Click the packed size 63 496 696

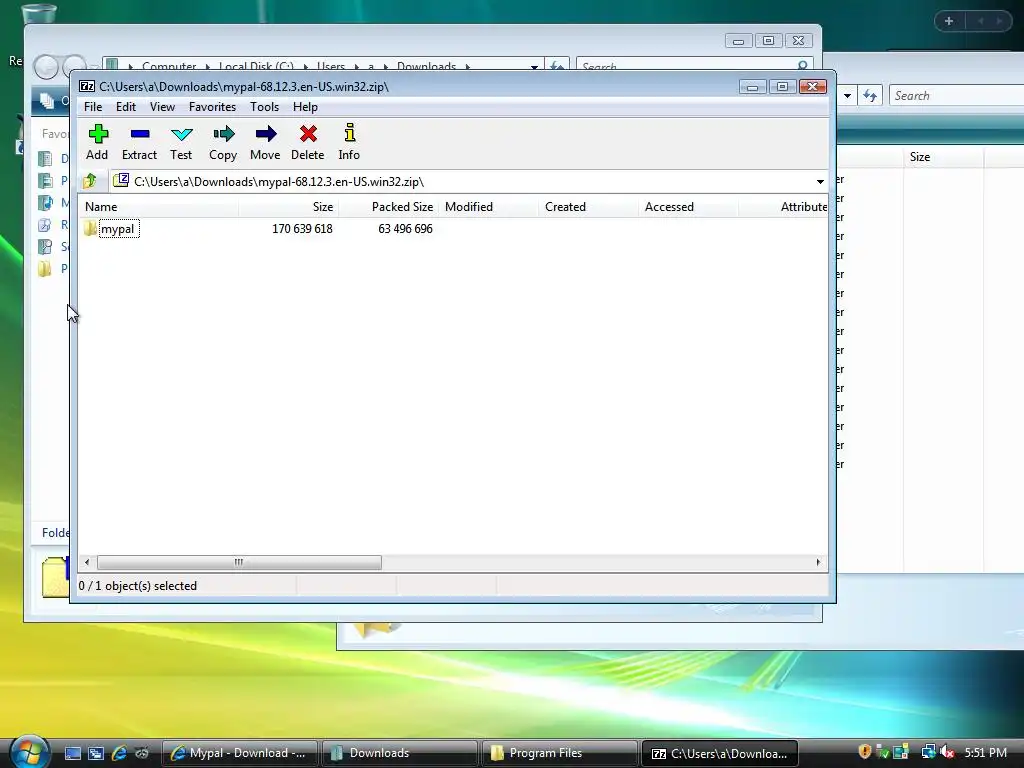pos(405,229)
